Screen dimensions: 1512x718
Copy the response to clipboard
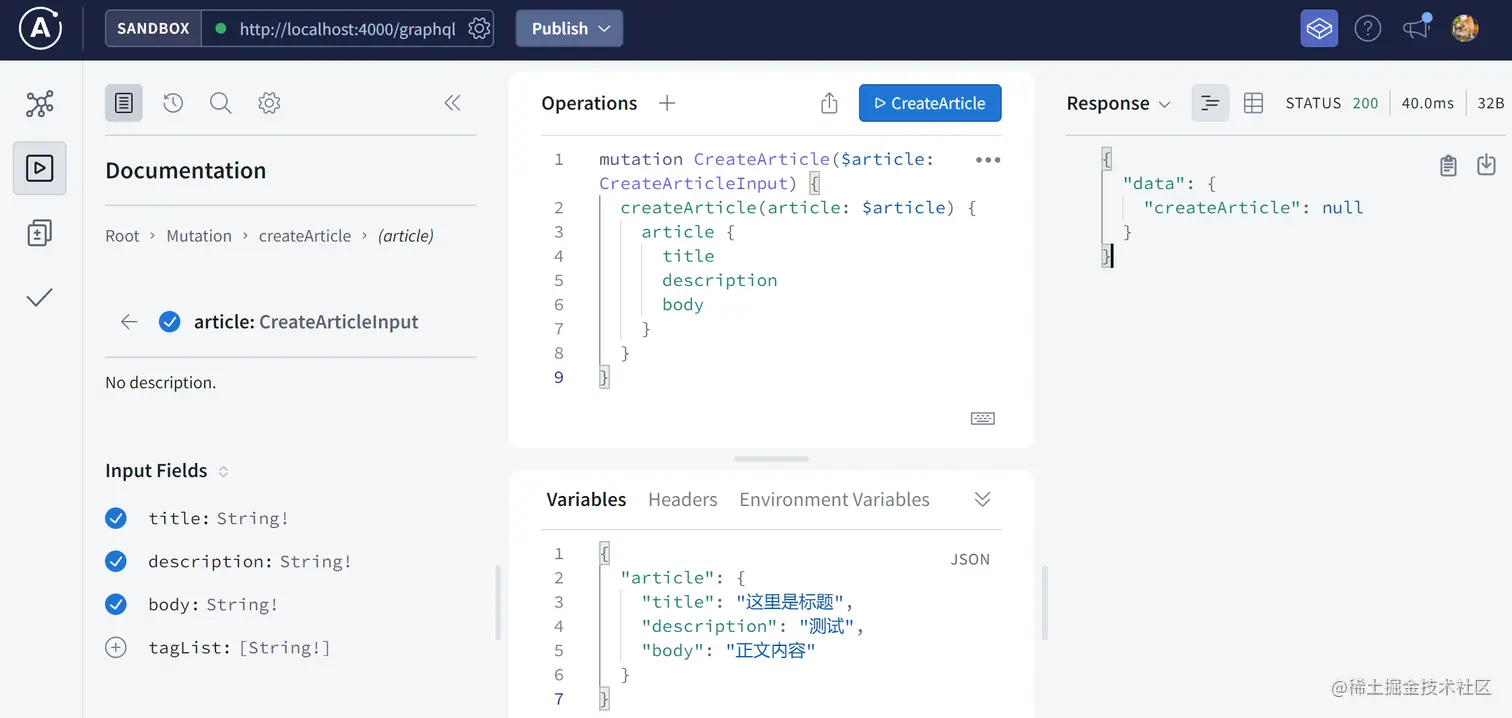pyautogui.click(x=1448, y=165)
